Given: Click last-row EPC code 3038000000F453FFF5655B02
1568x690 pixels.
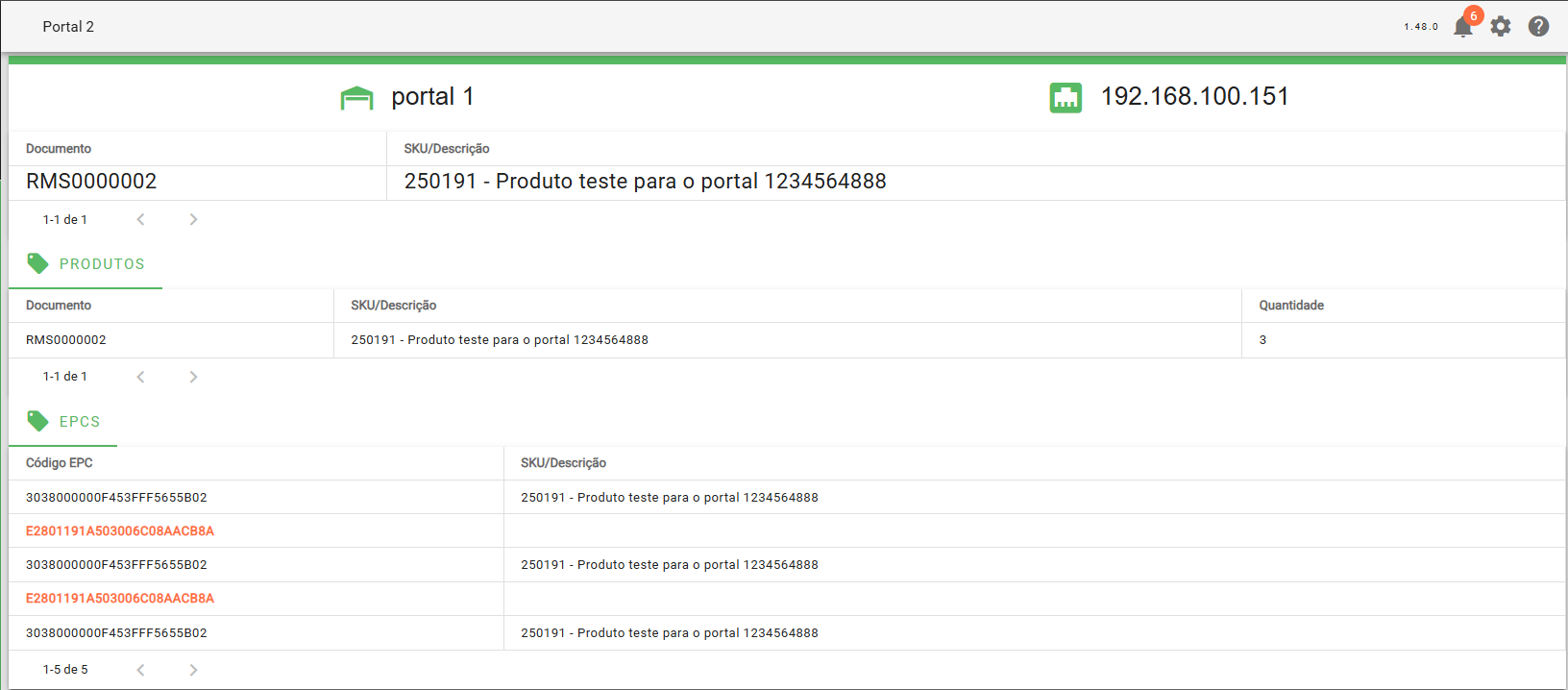Looking at the screenshot, I should 116,633.
